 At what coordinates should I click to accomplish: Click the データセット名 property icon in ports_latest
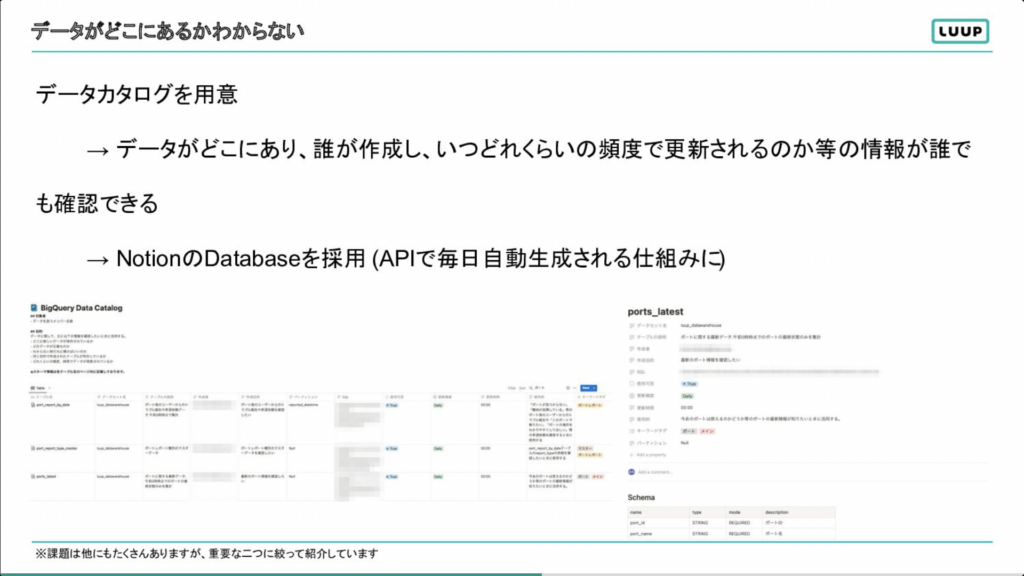click(x=633, y=327)
